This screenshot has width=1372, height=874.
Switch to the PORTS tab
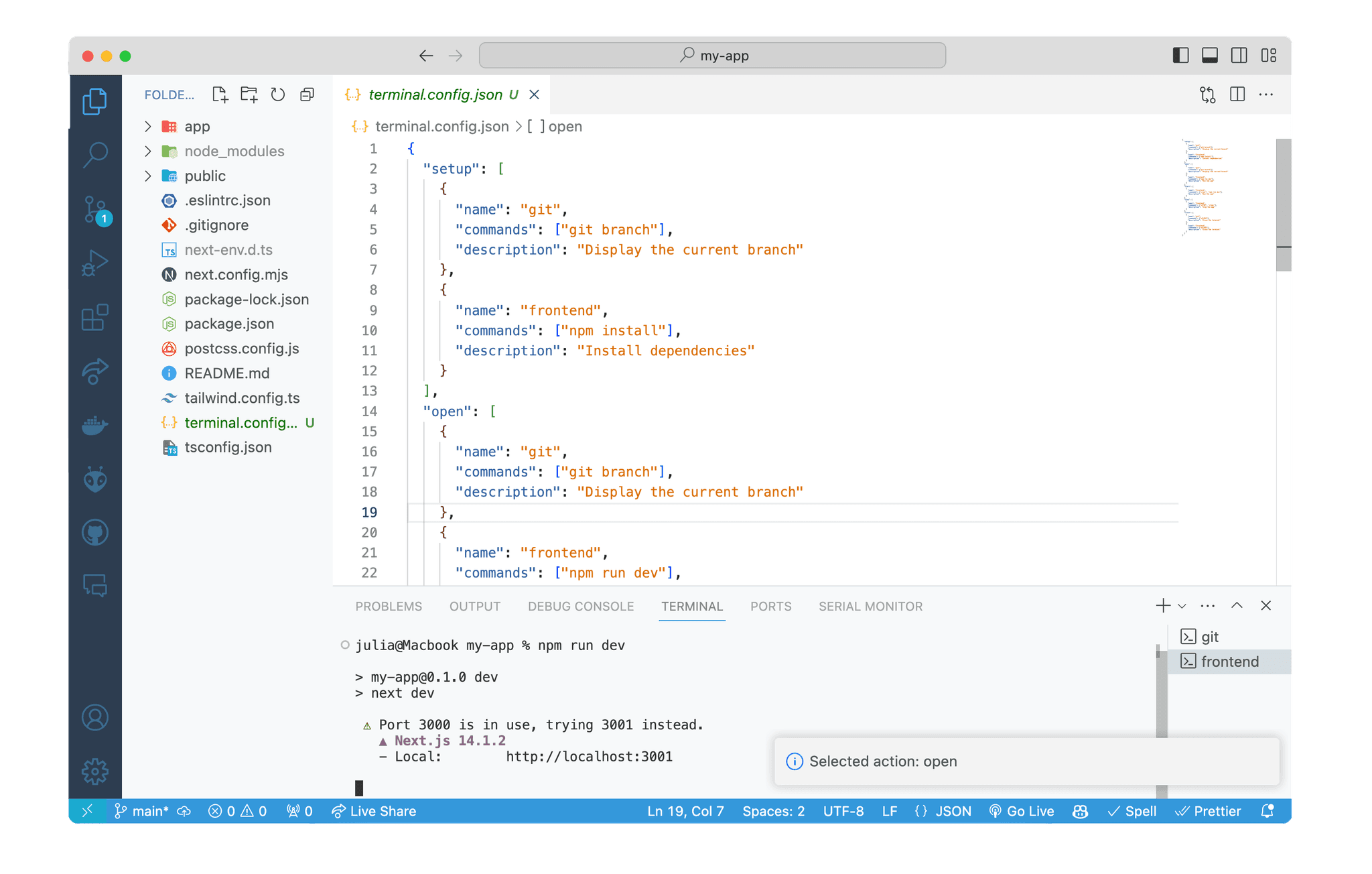[770, 607]
